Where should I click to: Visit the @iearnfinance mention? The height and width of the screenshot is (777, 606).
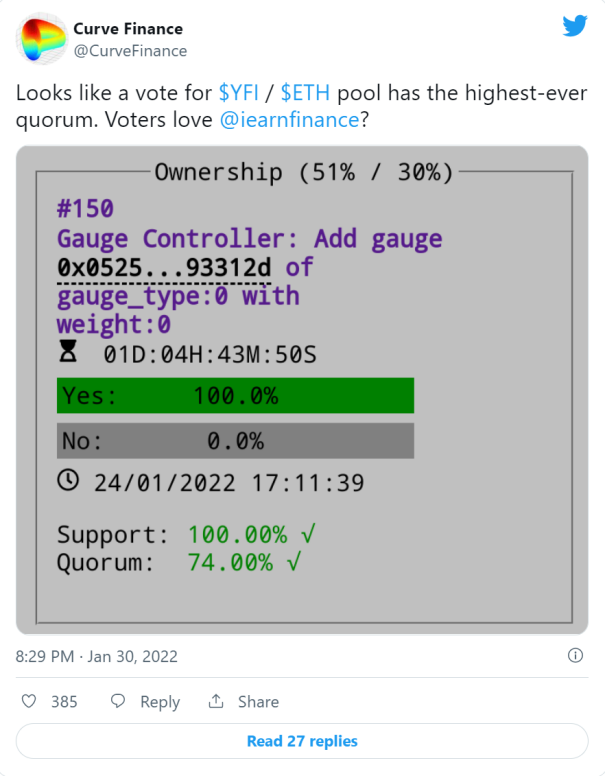(x=289, y=120)
